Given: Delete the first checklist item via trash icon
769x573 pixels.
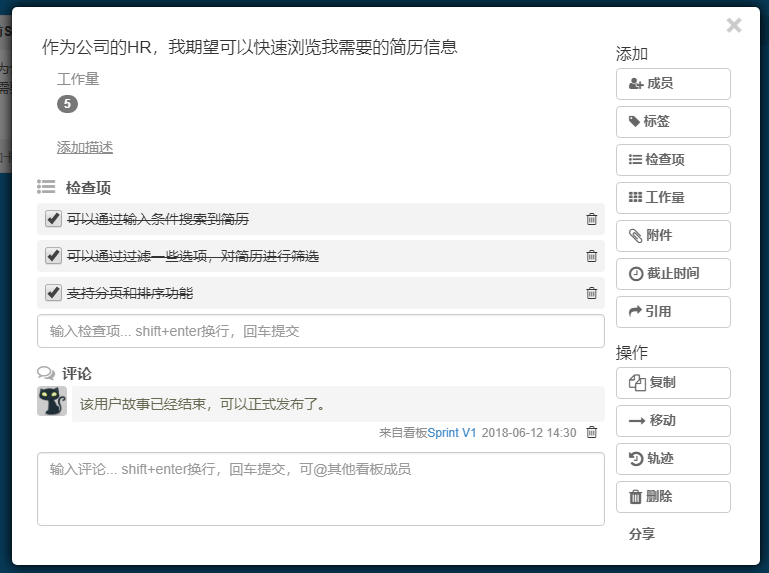Looking at the screenshot, I should (x=591, y=219).
